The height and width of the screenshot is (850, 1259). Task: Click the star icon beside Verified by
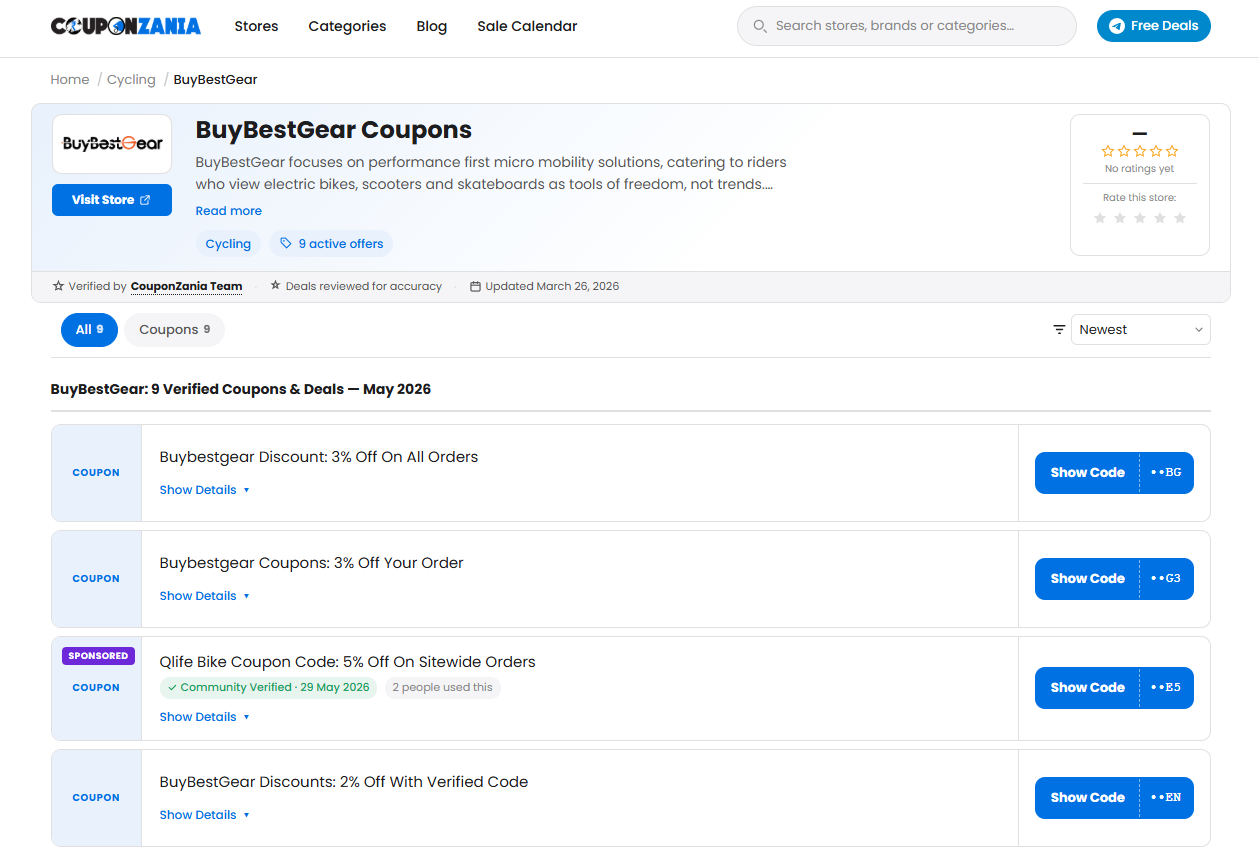click(x=58, y=286)
